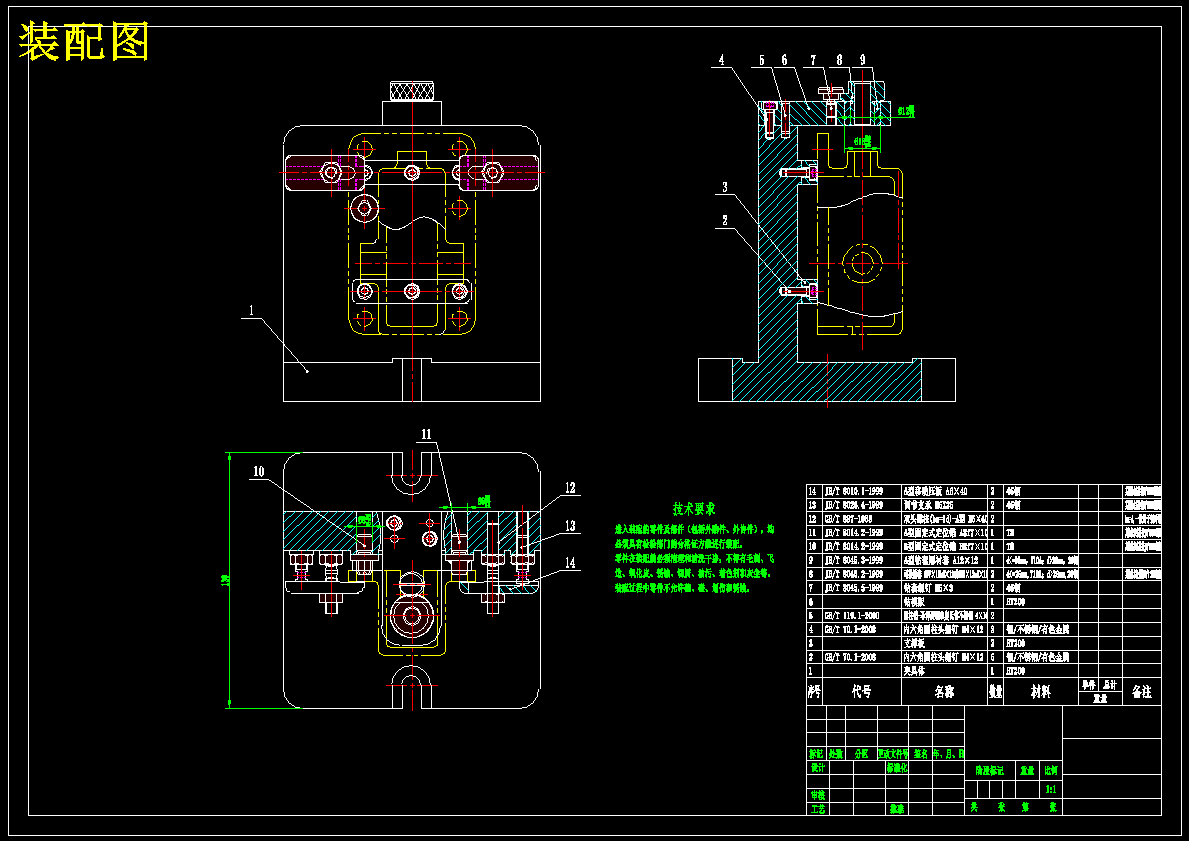Select the 材料 header in parts list

(1040, 692)
